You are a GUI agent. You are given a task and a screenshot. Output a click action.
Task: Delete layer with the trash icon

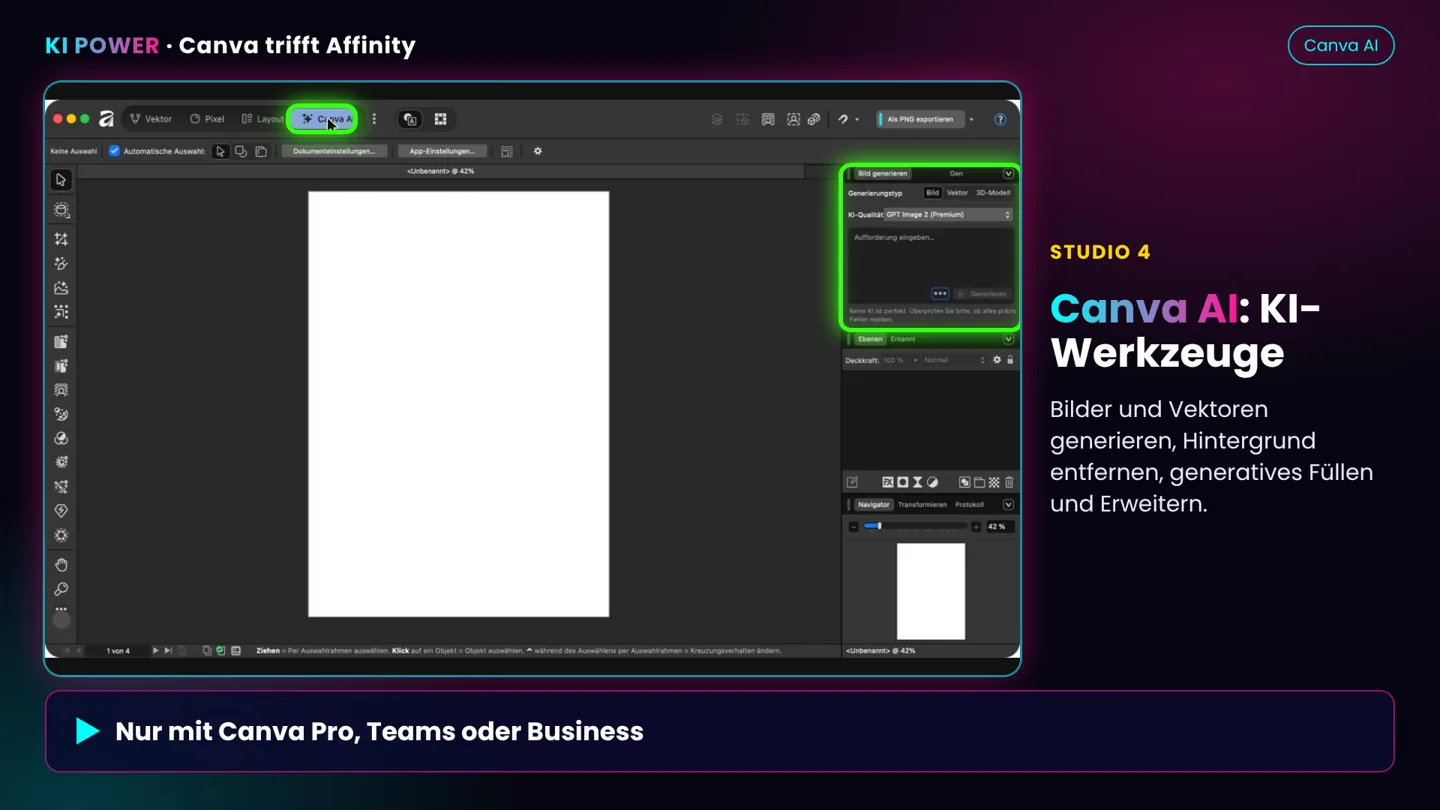1009,482
